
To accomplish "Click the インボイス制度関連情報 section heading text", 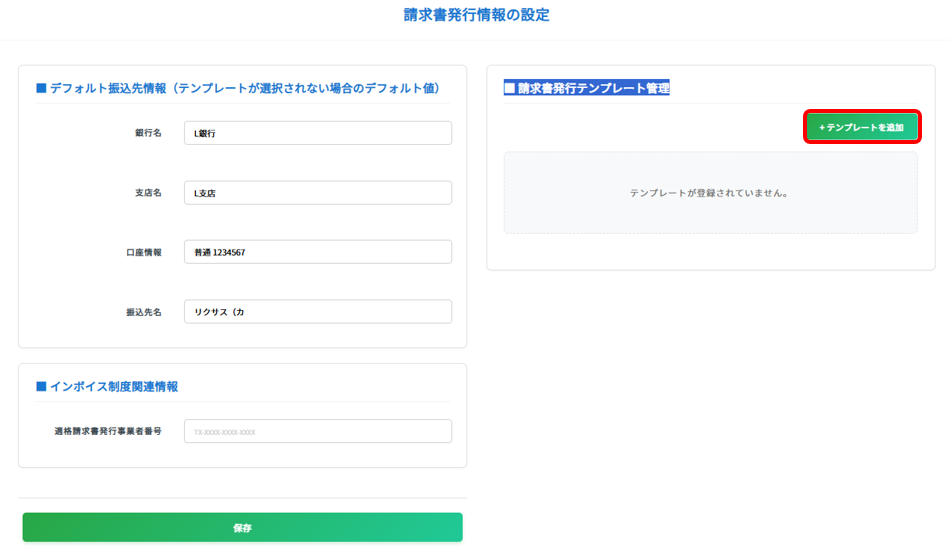I will (x=114, y=386).
